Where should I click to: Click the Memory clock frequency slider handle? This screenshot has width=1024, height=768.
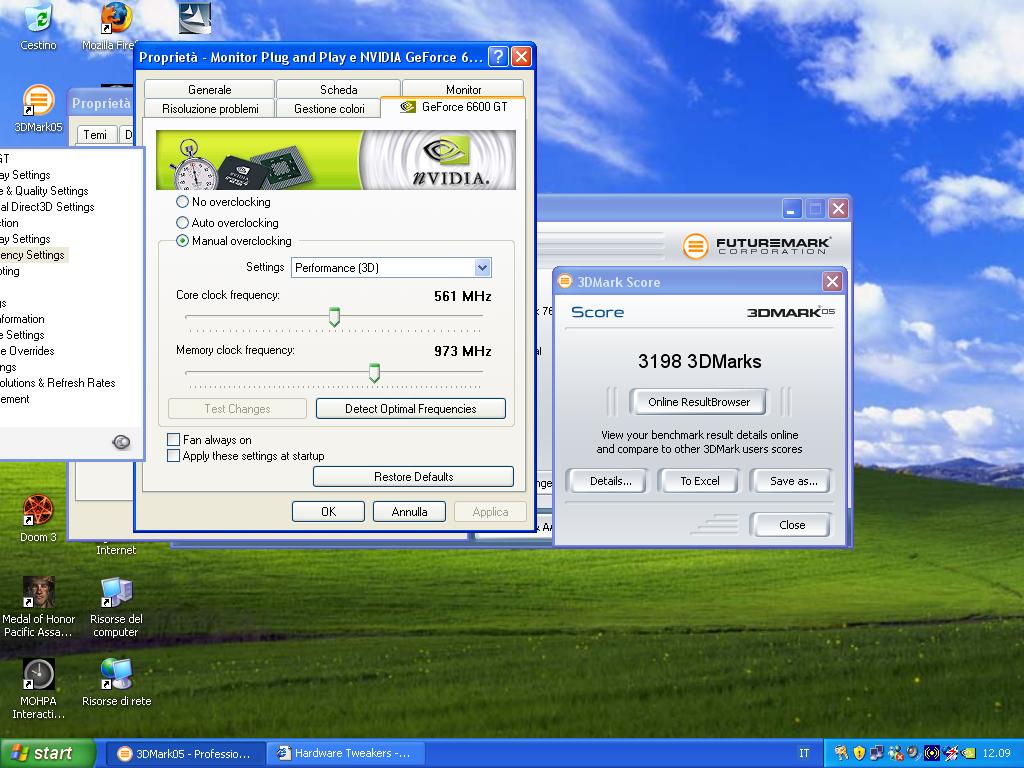[374, 372]
